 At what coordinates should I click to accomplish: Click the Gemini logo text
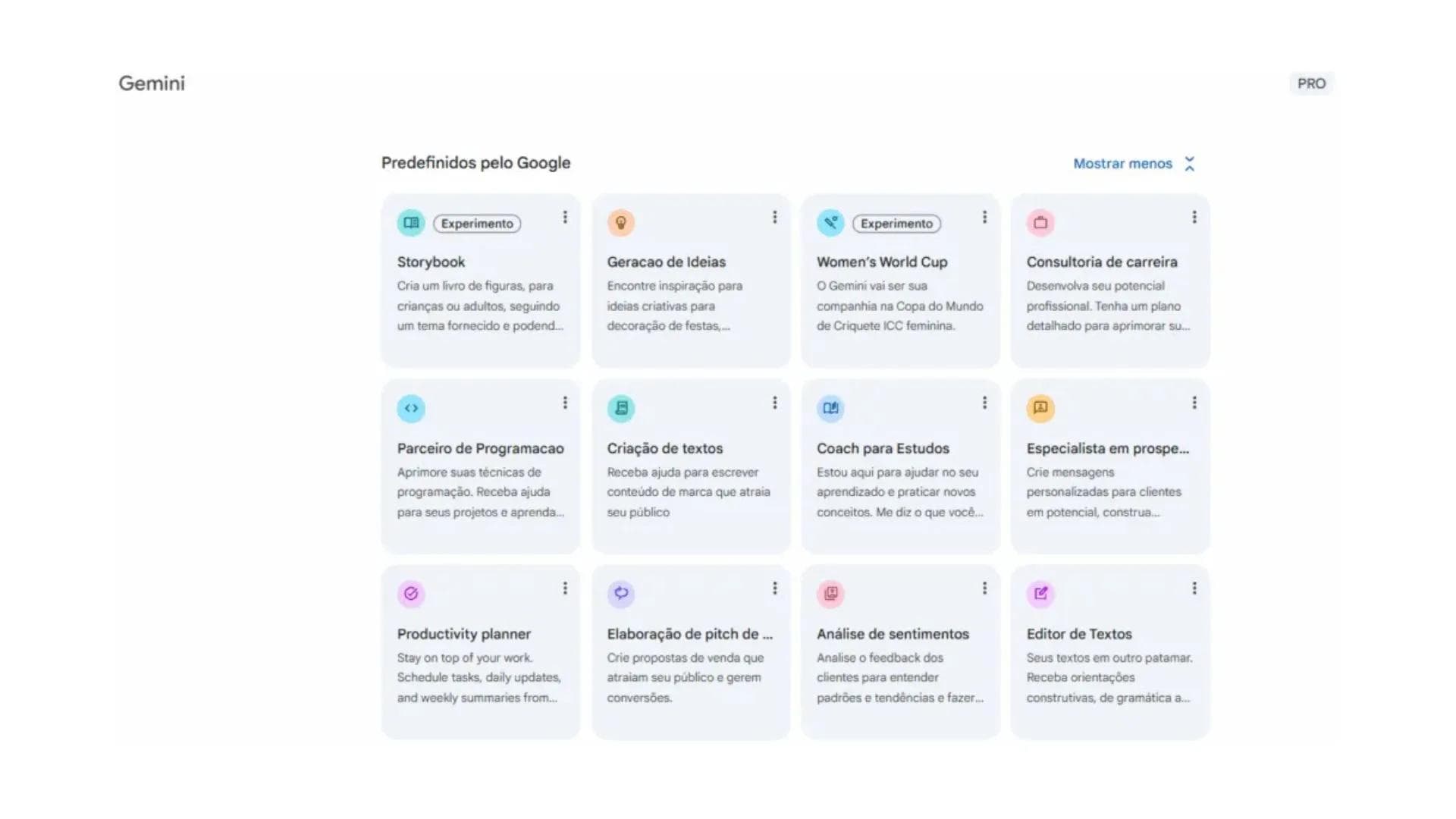(x=151, y=83)
